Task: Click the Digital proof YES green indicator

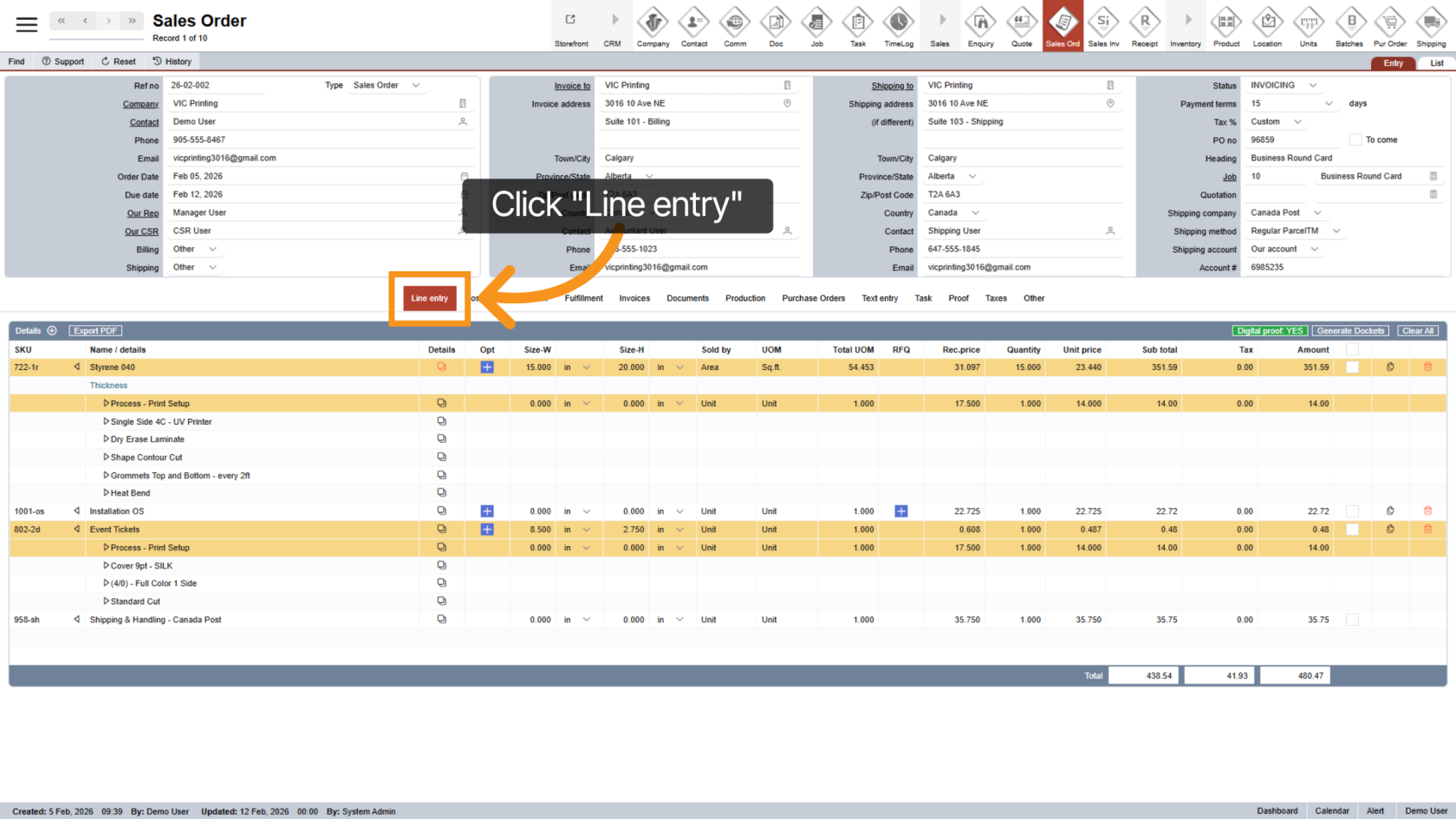Action: click(1270, 331)
